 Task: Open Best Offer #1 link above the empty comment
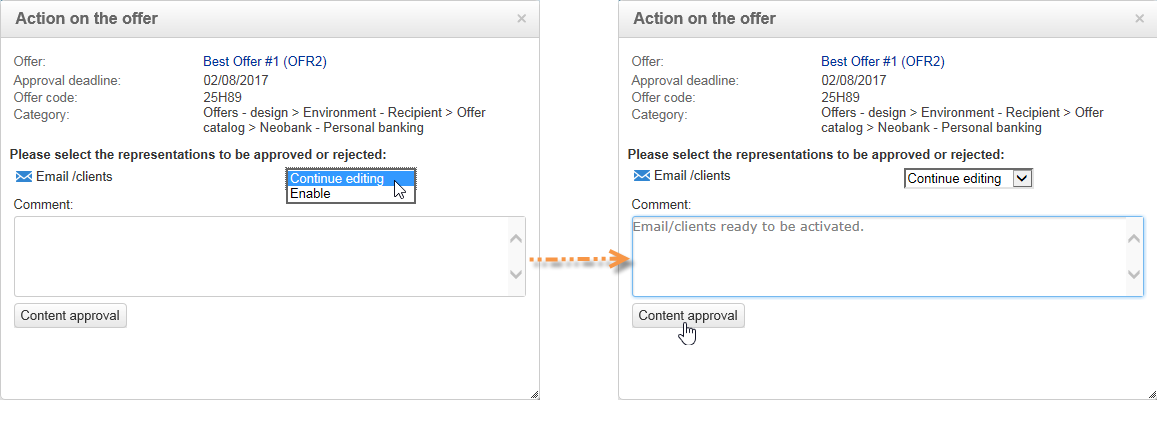pyautogui.click(x=264, y=61)
